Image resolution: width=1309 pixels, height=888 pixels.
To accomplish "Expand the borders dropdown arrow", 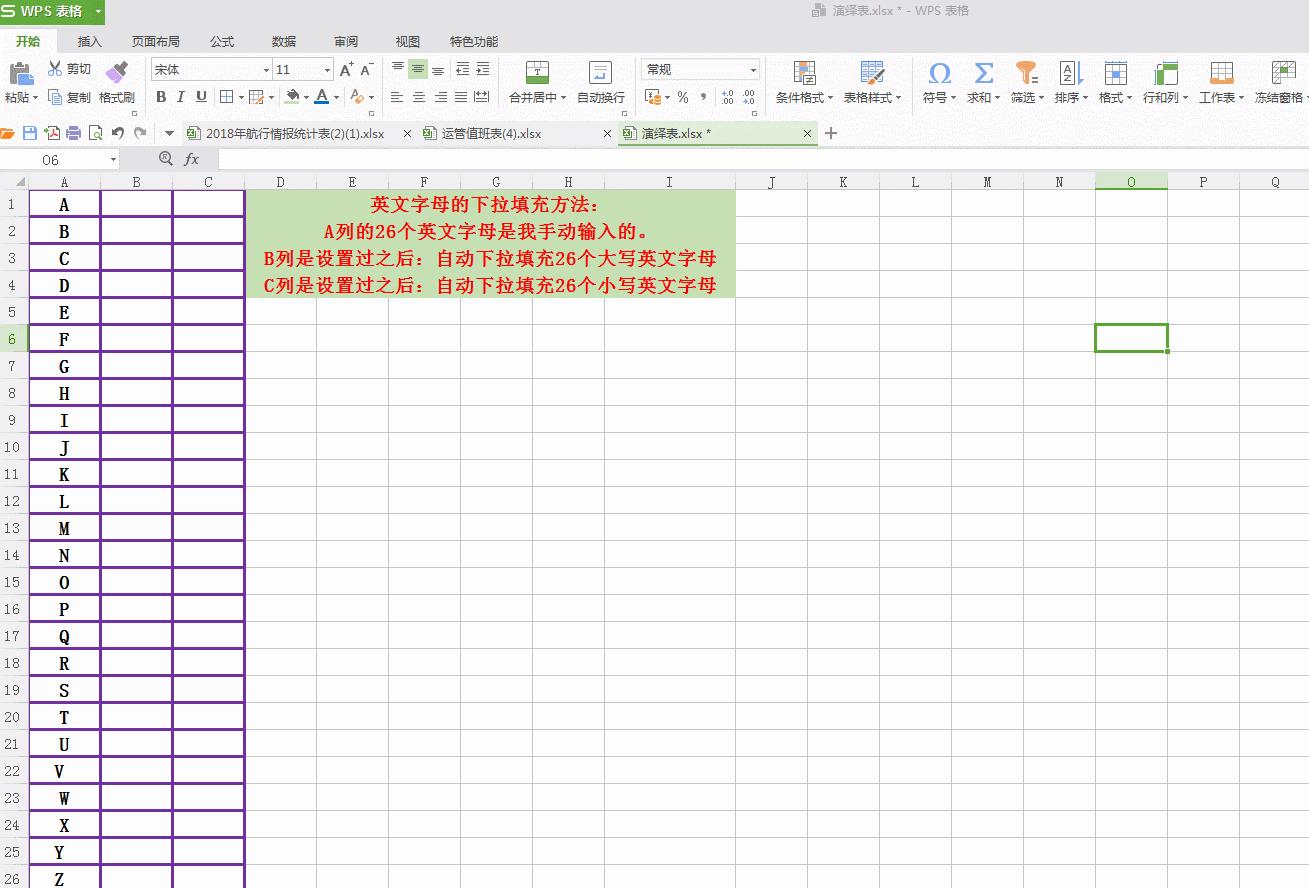I will pos(239,97).
